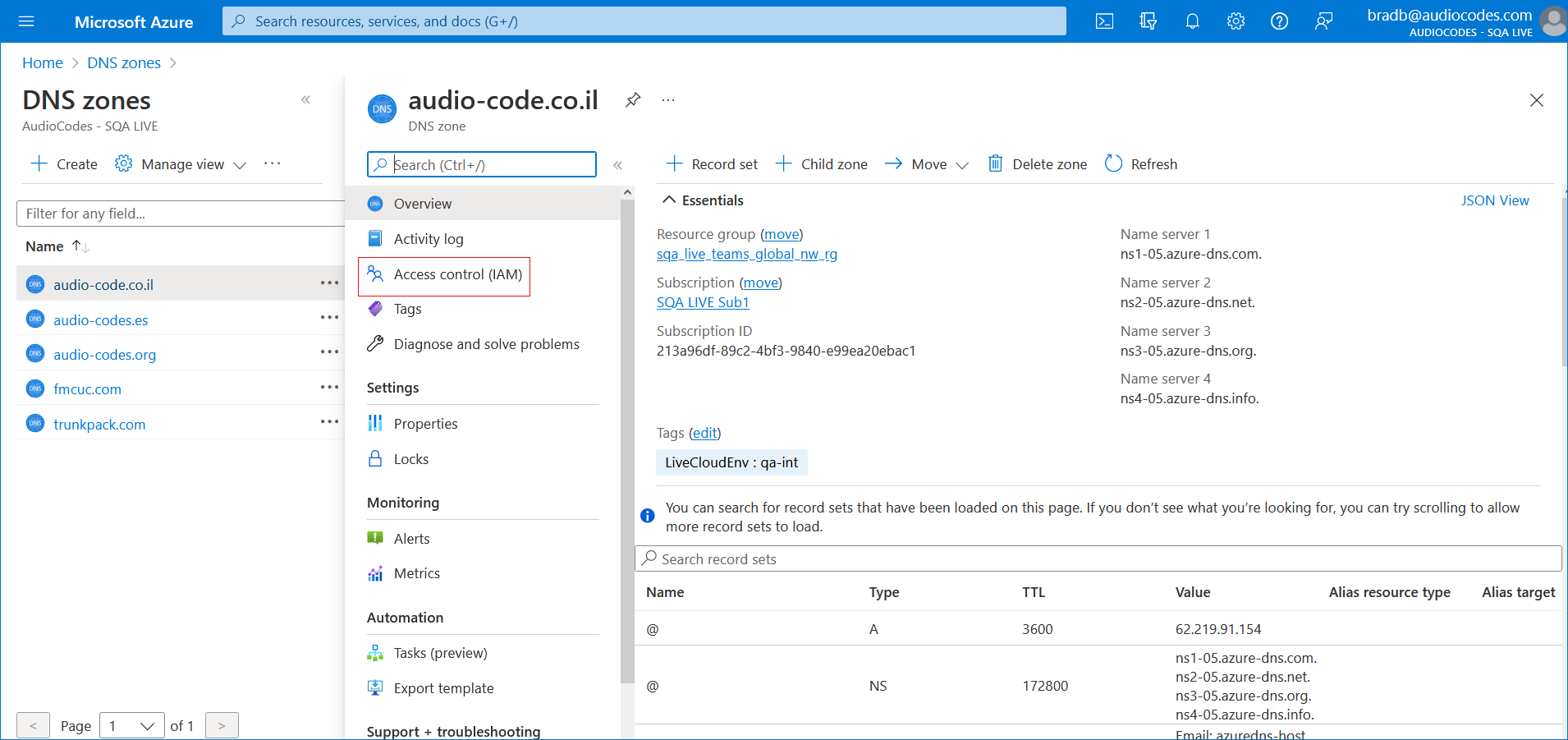Collapse the resource menu with double chevron
This screenshot has width=1568, height=740.
pyautogui.click(x=617, y=165)
